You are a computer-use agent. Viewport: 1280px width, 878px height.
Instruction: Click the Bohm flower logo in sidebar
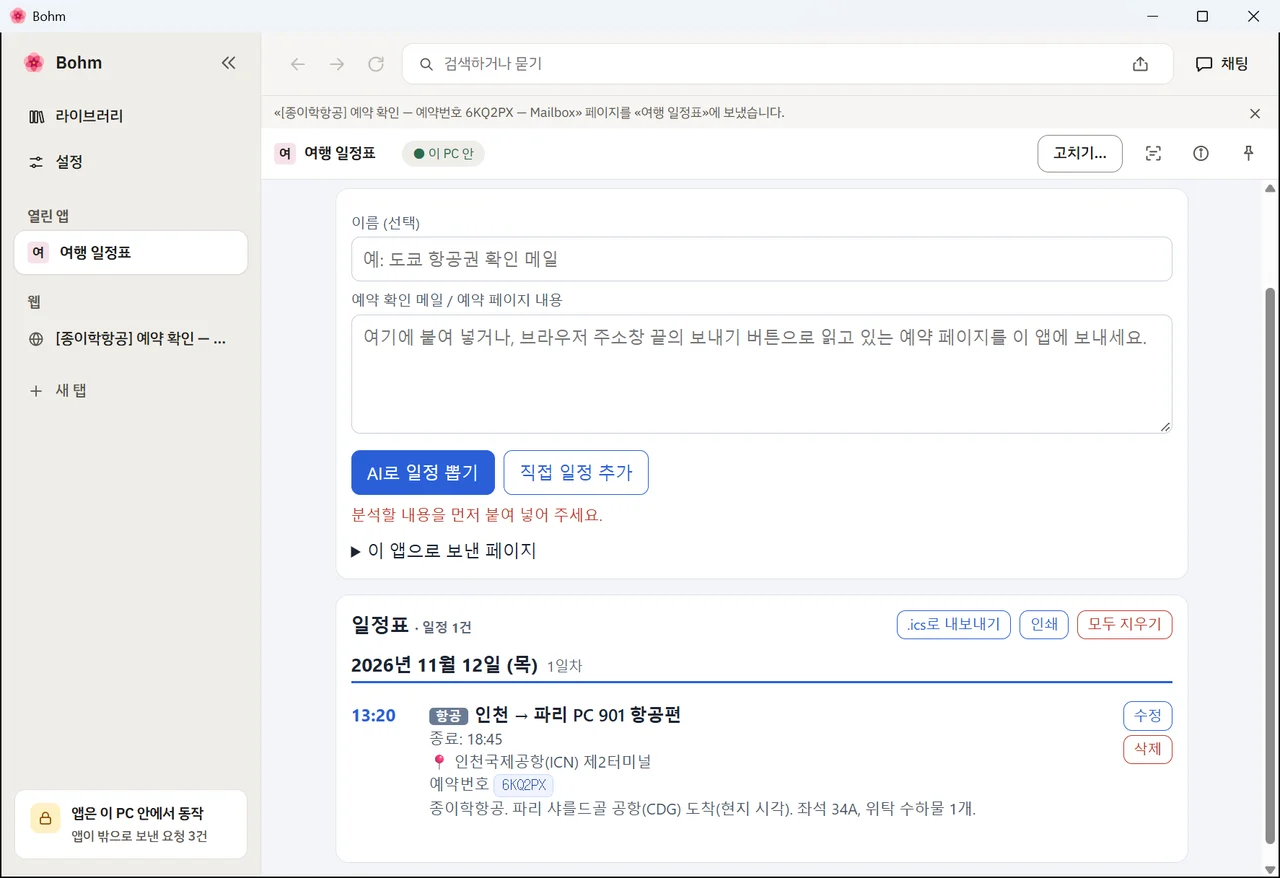click(34, 63)
